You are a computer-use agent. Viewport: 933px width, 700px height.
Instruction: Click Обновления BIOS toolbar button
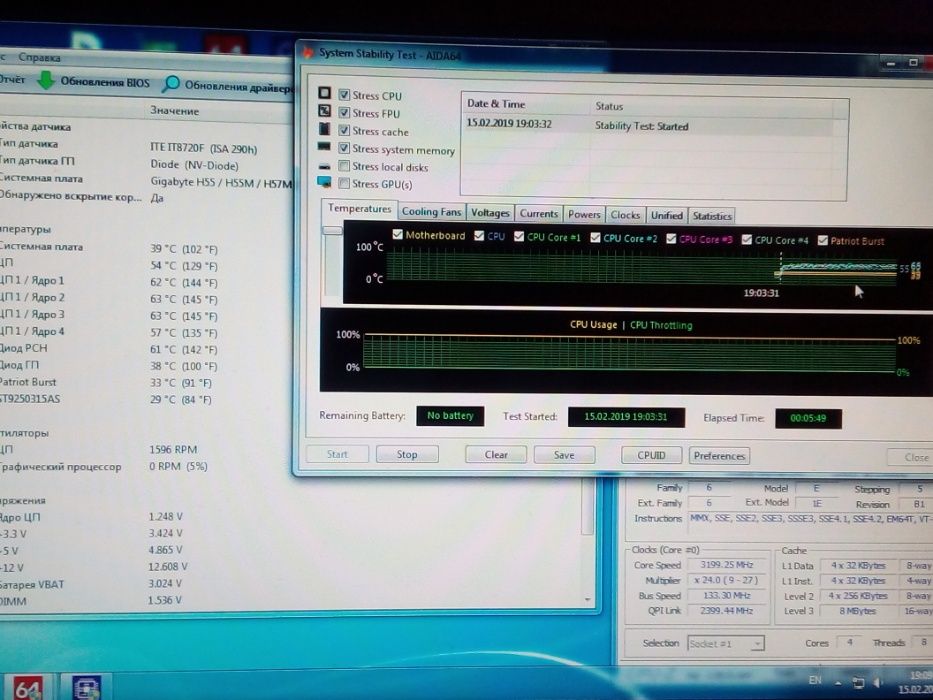93,81
